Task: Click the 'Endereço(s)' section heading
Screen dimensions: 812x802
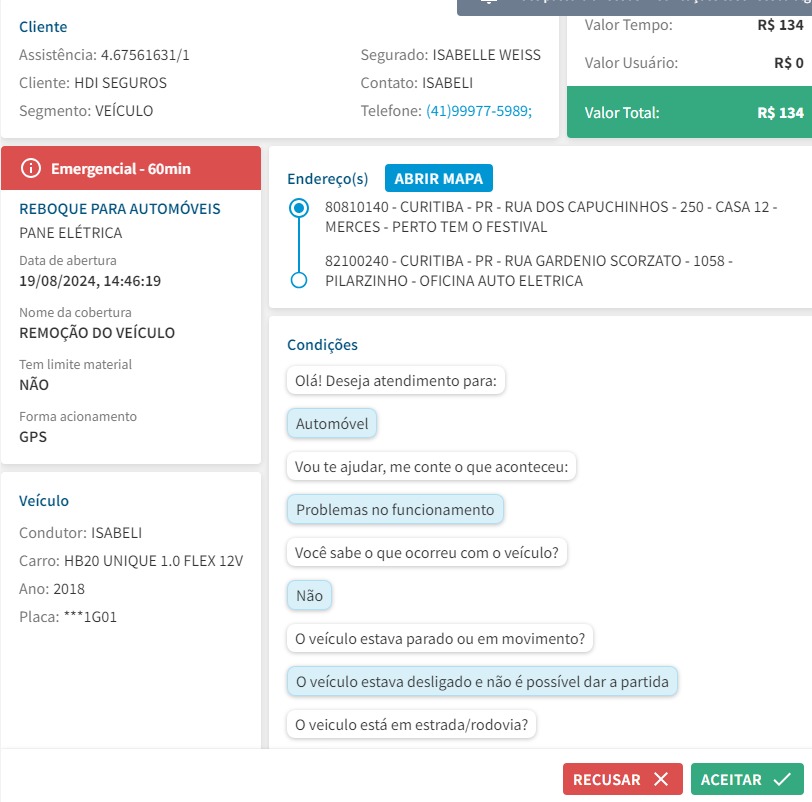Action: (327, 179)
